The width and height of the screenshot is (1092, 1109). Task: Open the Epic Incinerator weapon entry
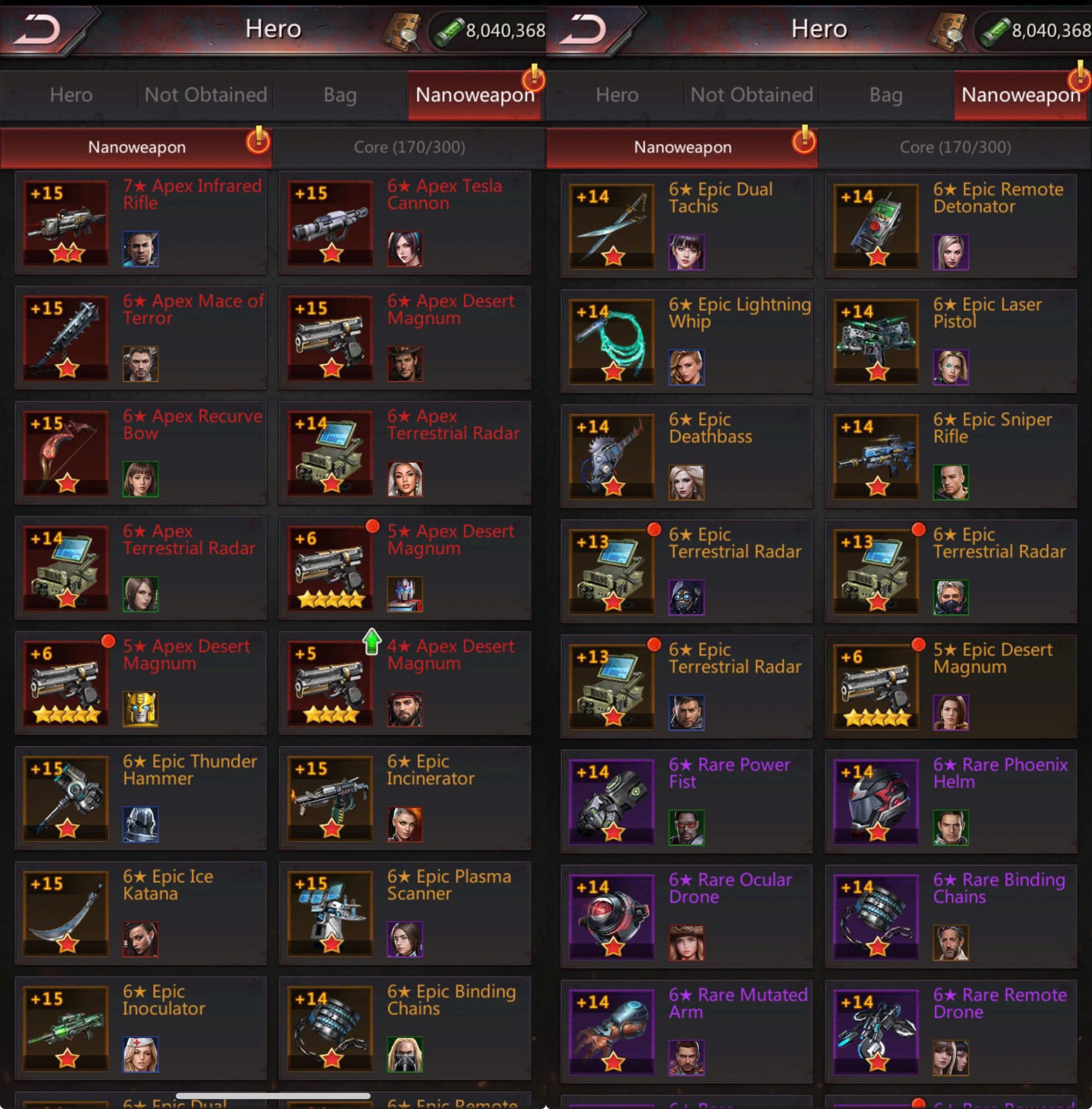coord(405,798)
